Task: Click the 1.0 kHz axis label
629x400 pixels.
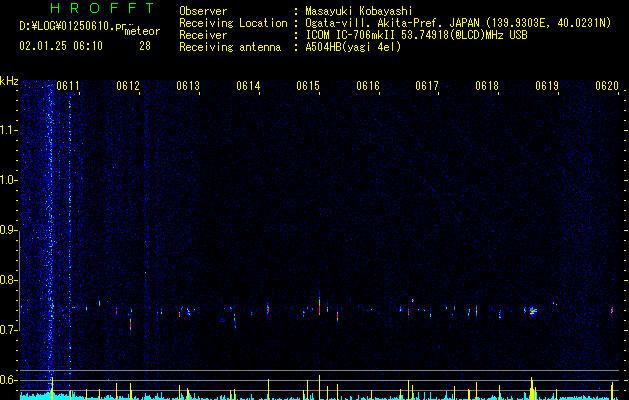Action: pyautogui.click(x=9, y=180)
